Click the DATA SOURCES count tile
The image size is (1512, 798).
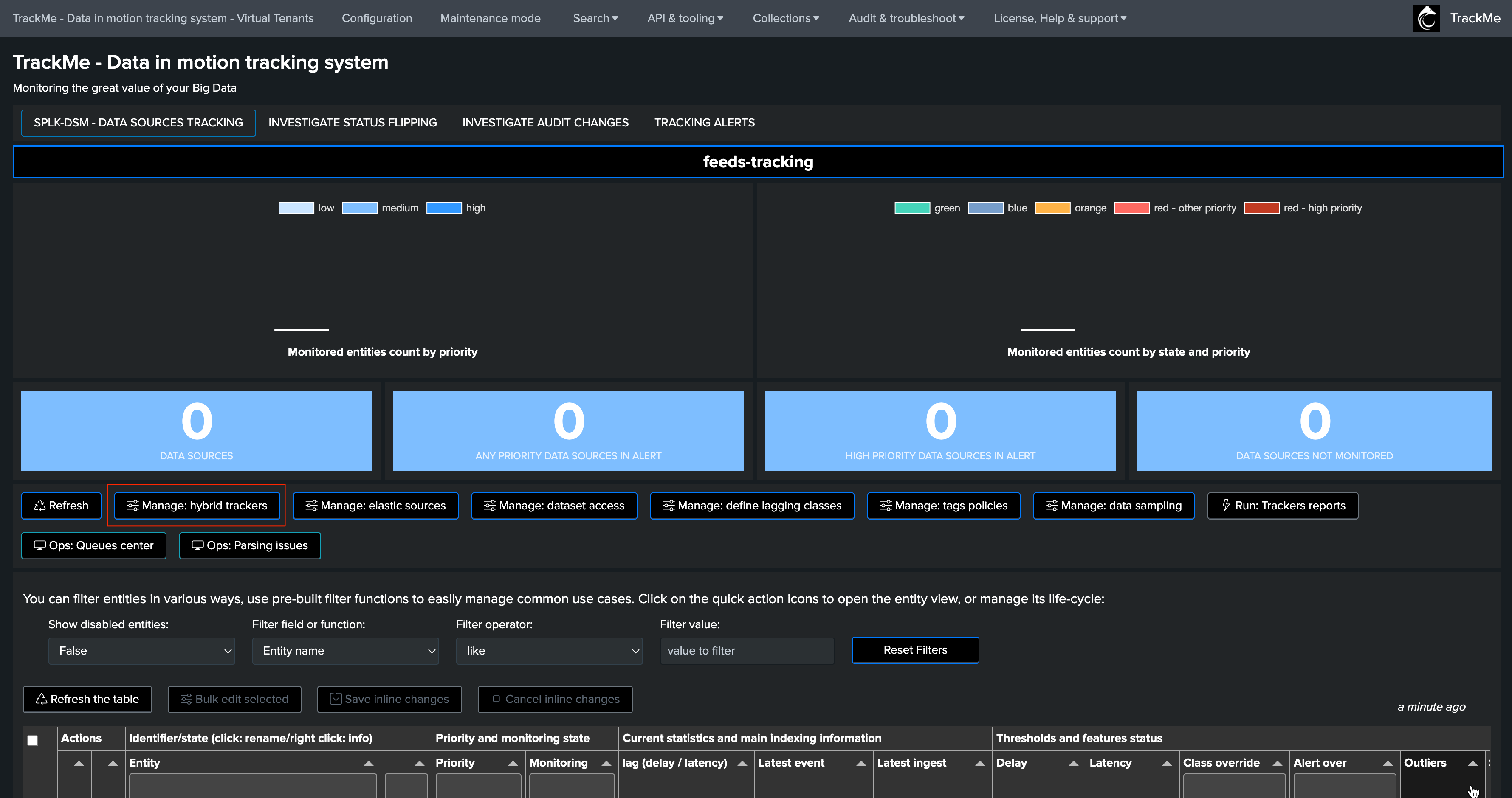click(197, 431)
